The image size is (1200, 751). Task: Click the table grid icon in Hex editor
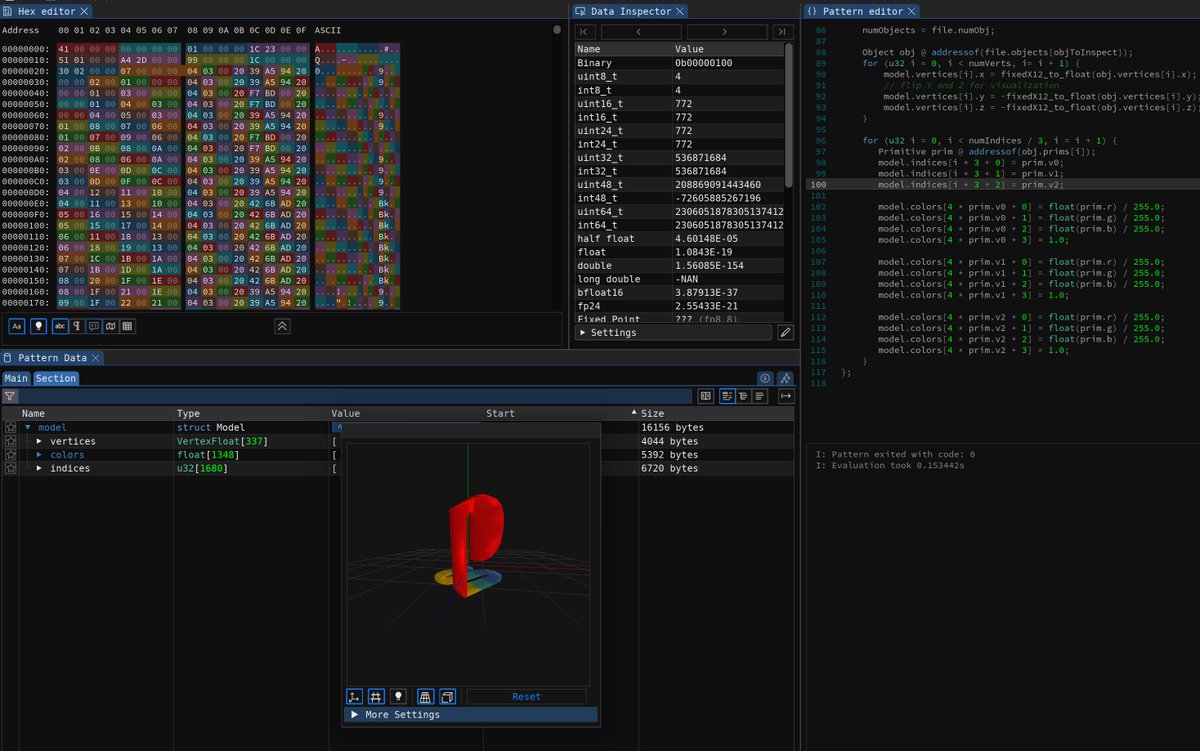point(128,326)
